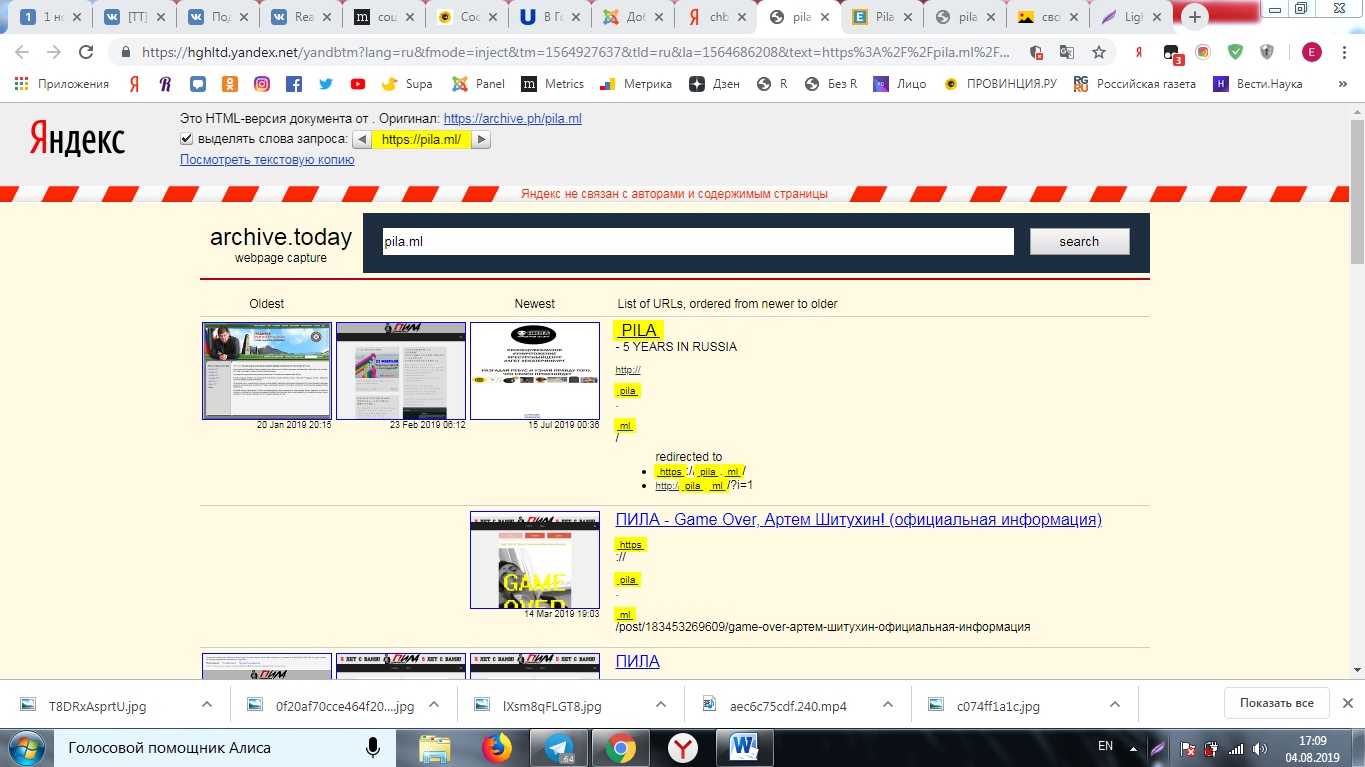This screenshot has height=767, width=1365.
Task: Expand options for aec6c75cdf.240.mp4 download
Action: (888, 704)
